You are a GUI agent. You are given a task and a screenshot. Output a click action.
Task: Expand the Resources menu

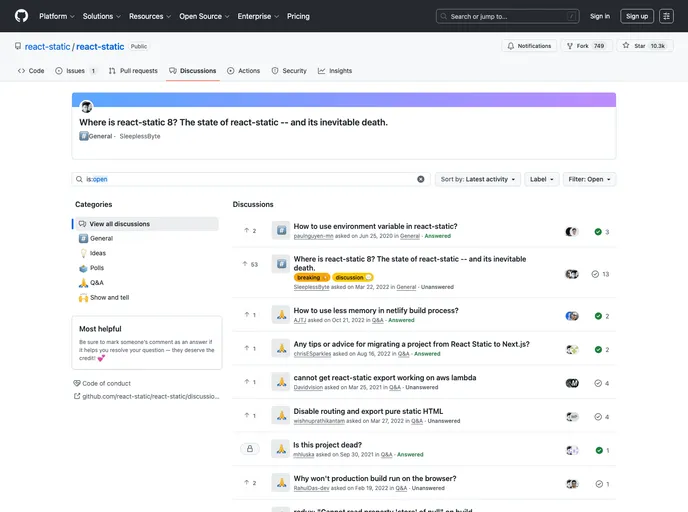[x=150, y=16]
